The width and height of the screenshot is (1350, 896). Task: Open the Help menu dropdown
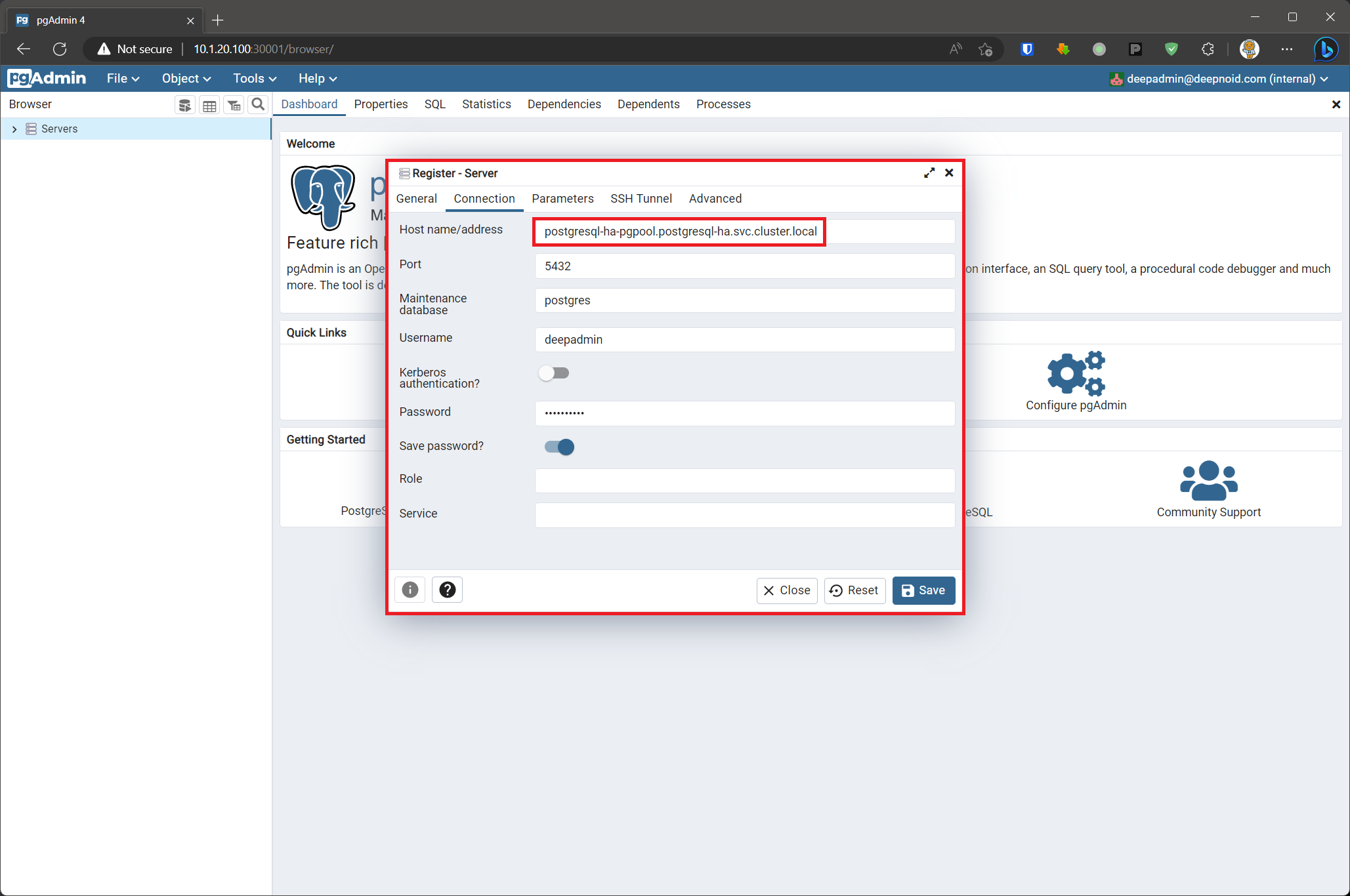[x=318, y=79]
